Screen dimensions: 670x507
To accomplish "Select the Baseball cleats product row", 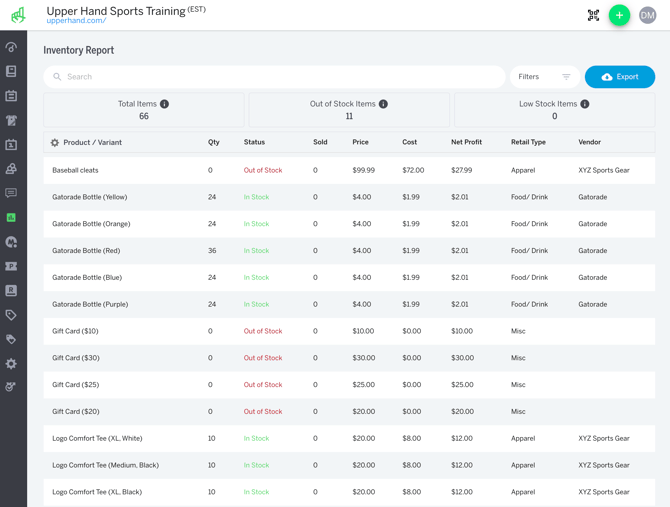I will click(x=75, y=170).
